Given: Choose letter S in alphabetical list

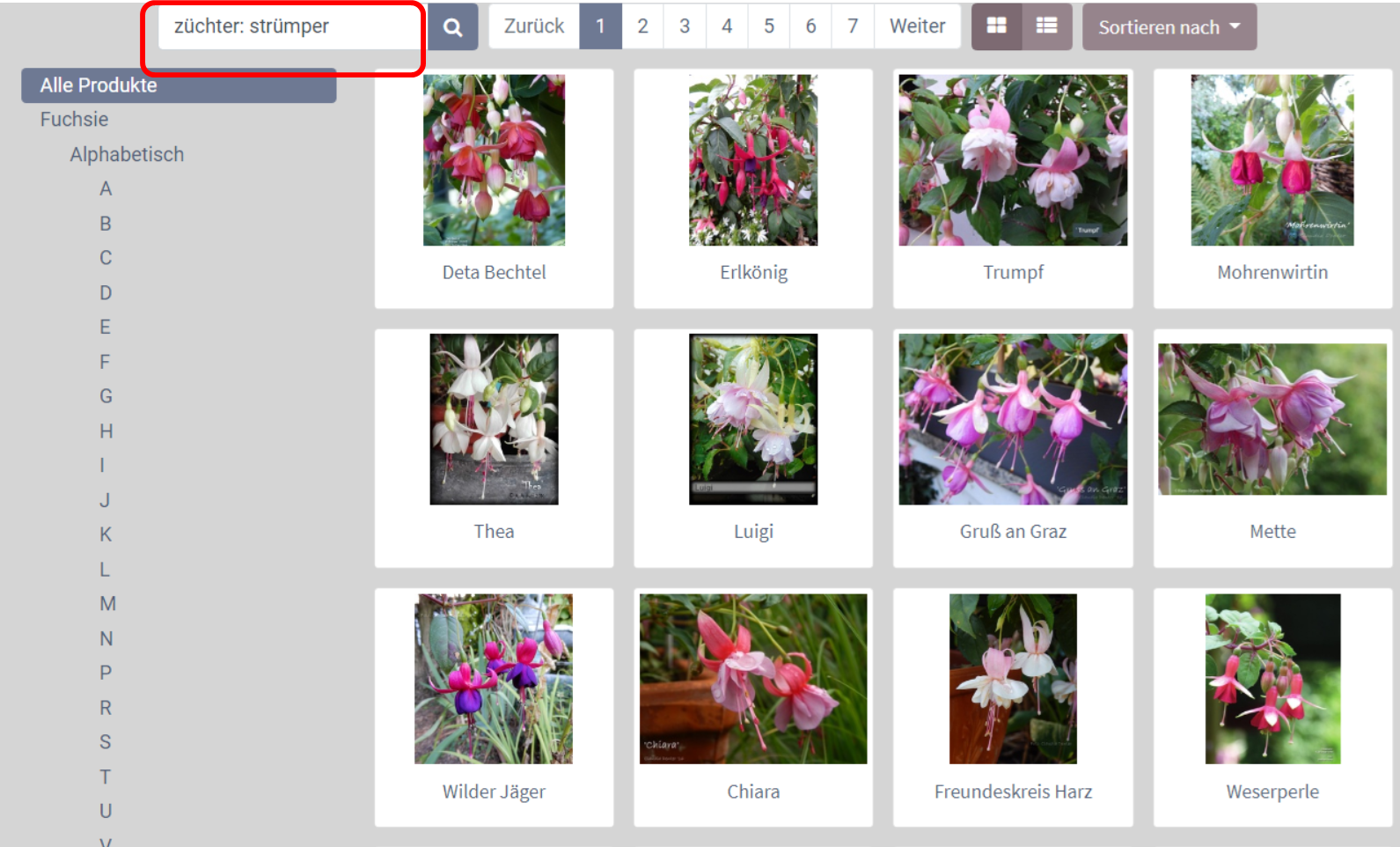Looking at the screenshot, I should click(x=106, y=742).
